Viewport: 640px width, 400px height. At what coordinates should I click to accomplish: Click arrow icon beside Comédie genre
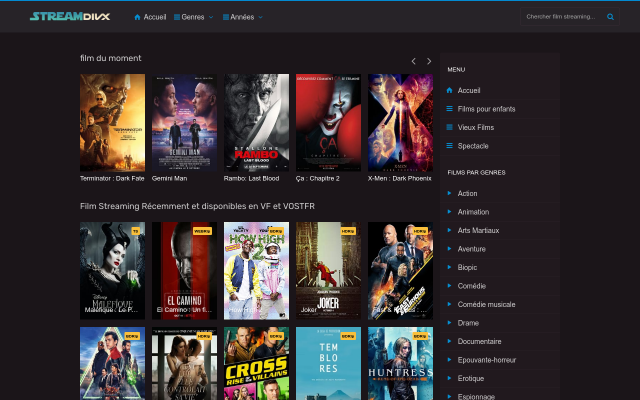449,286
